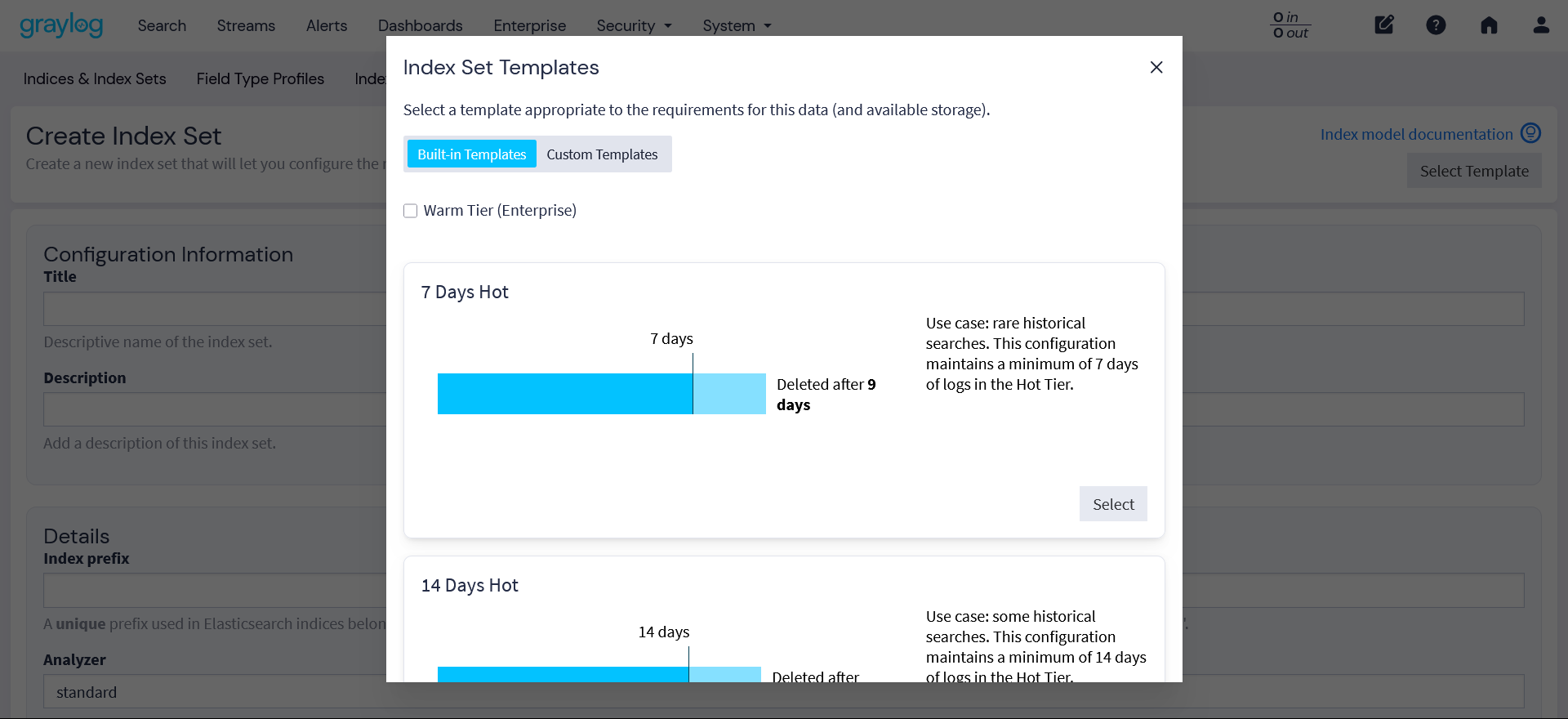The image size is (1568, 719).
Task: Open the help question mark icon
Action: point(1436,25)
